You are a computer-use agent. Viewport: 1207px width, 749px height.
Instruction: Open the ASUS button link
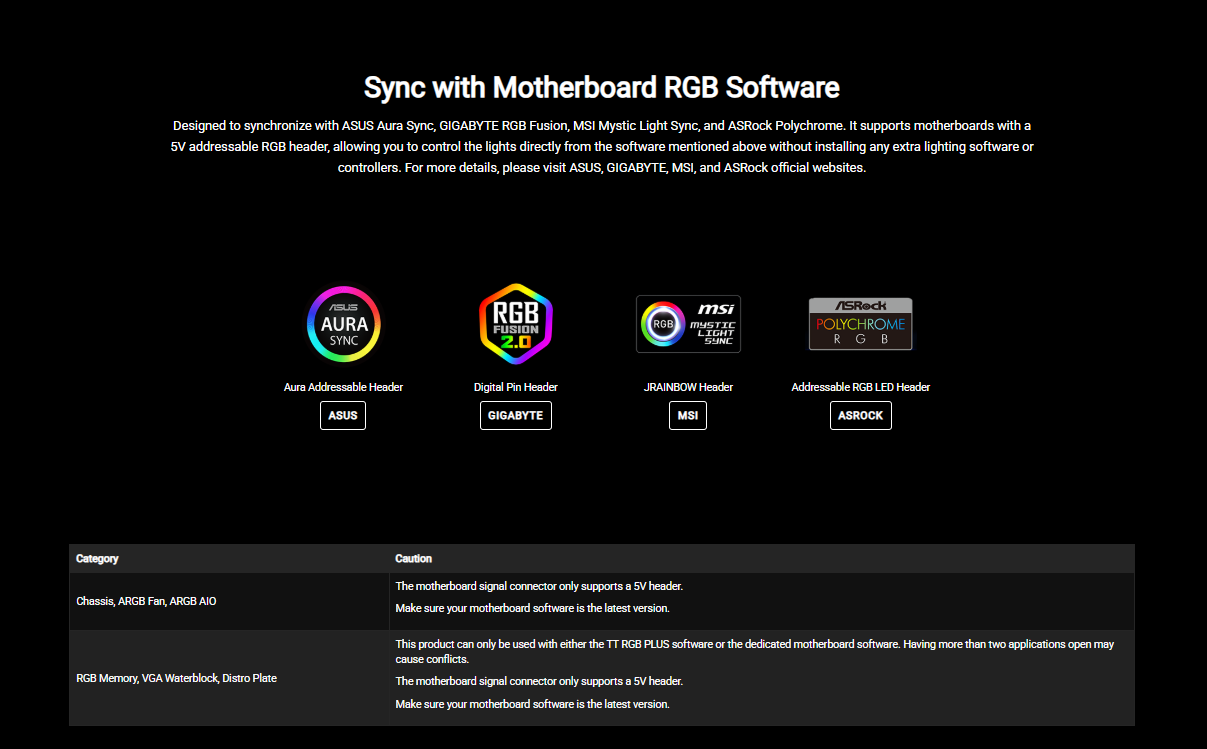click(343, 415)
